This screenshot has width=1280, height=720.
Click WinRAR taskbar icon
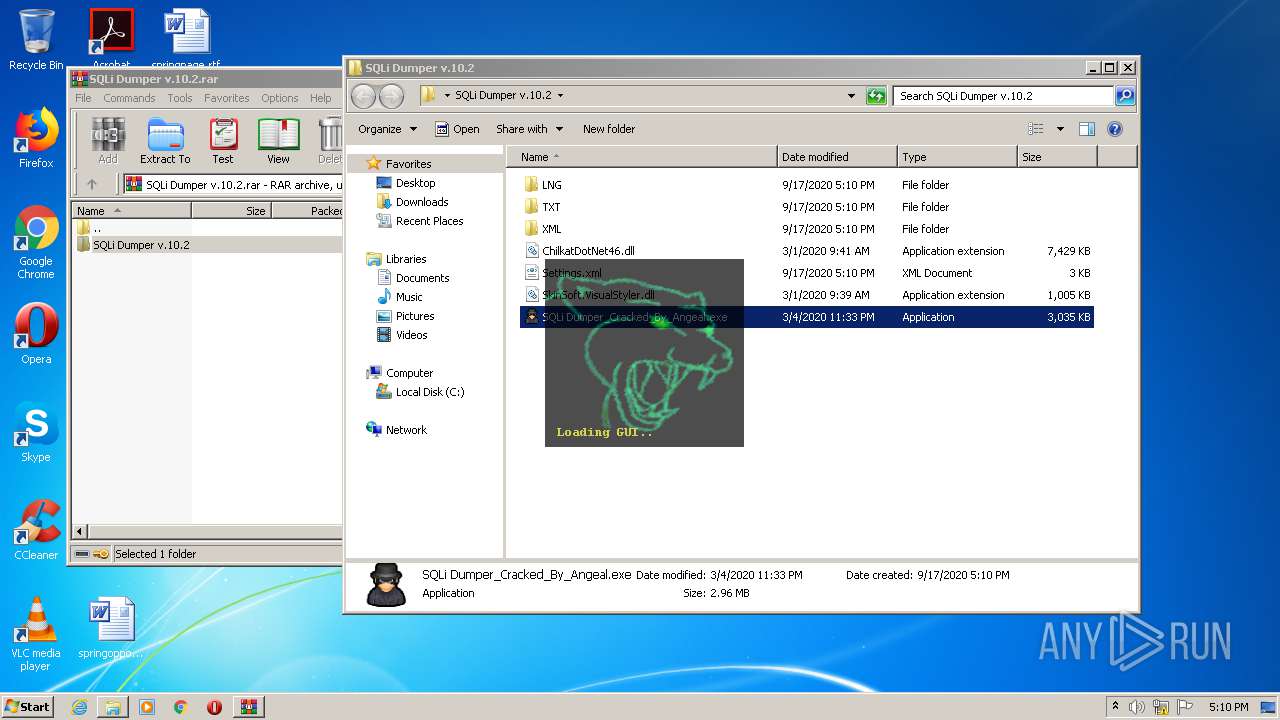[249, 707]
